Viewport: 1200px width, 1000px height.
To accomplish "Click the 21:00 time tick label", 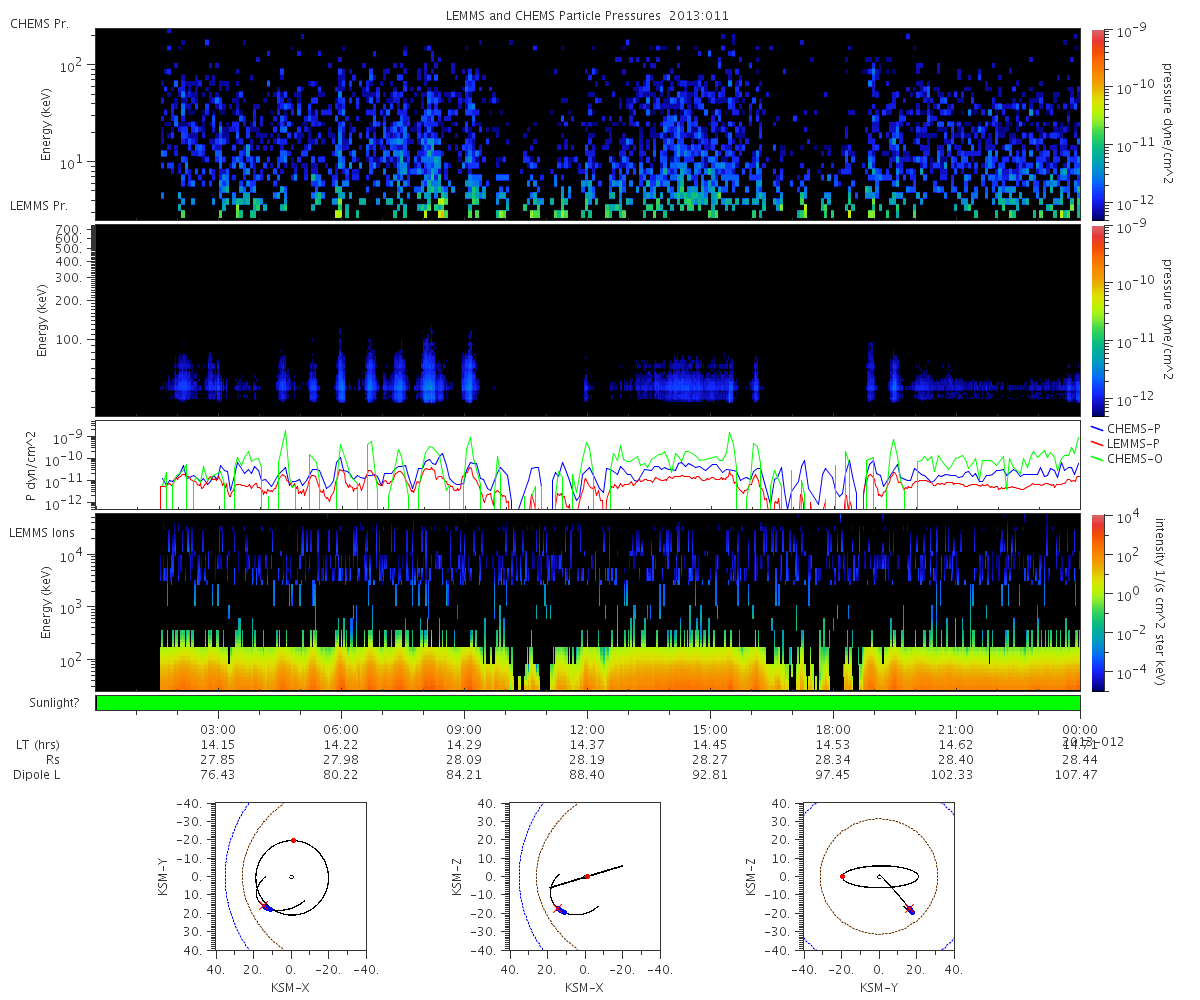I will pyautogui.click(x=956, y=729).
